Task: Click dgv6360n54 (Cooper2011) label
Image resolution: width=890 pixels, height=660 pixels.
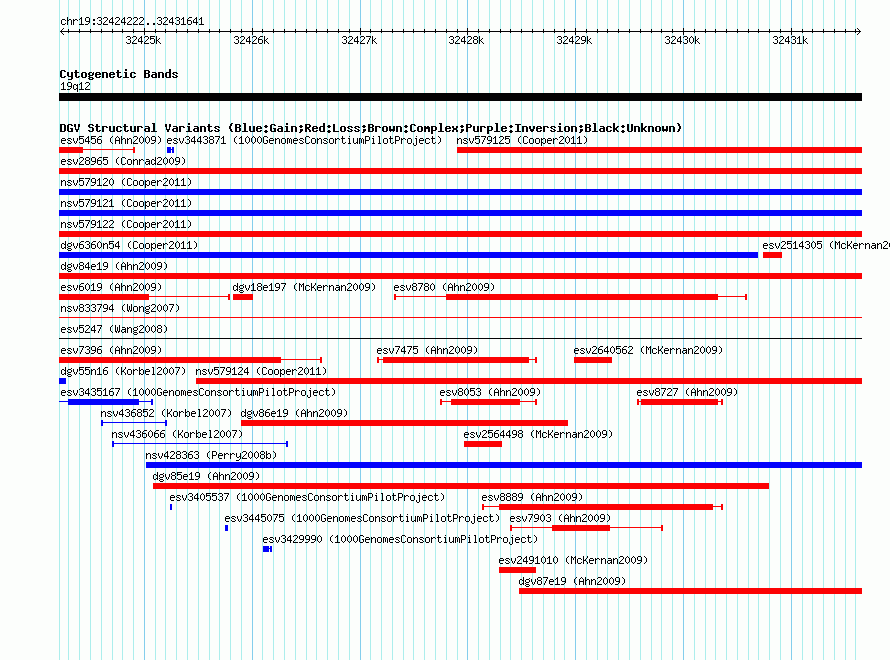Action: [129, 245]
